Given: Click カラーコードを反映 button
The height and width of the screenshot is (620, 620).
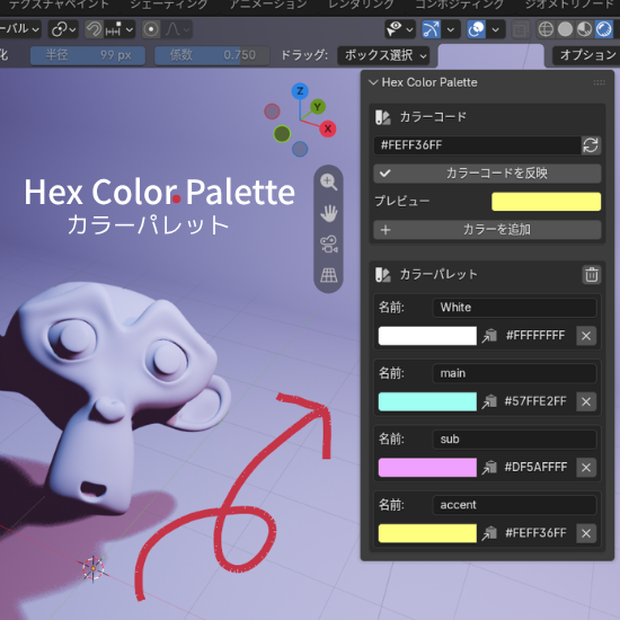Looking at the screenshot, I should (x=487, y=173).
